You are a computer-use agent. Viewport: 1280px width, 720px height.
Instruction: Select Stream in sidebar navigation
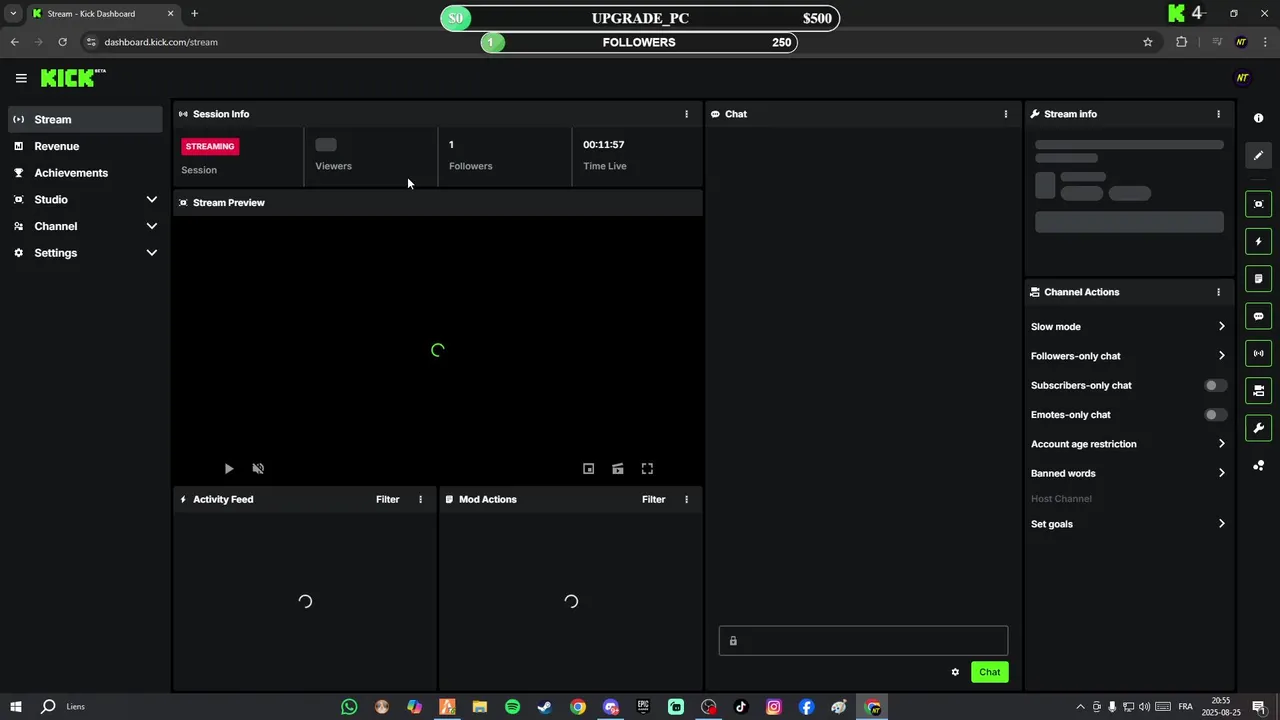coord(85,119)
